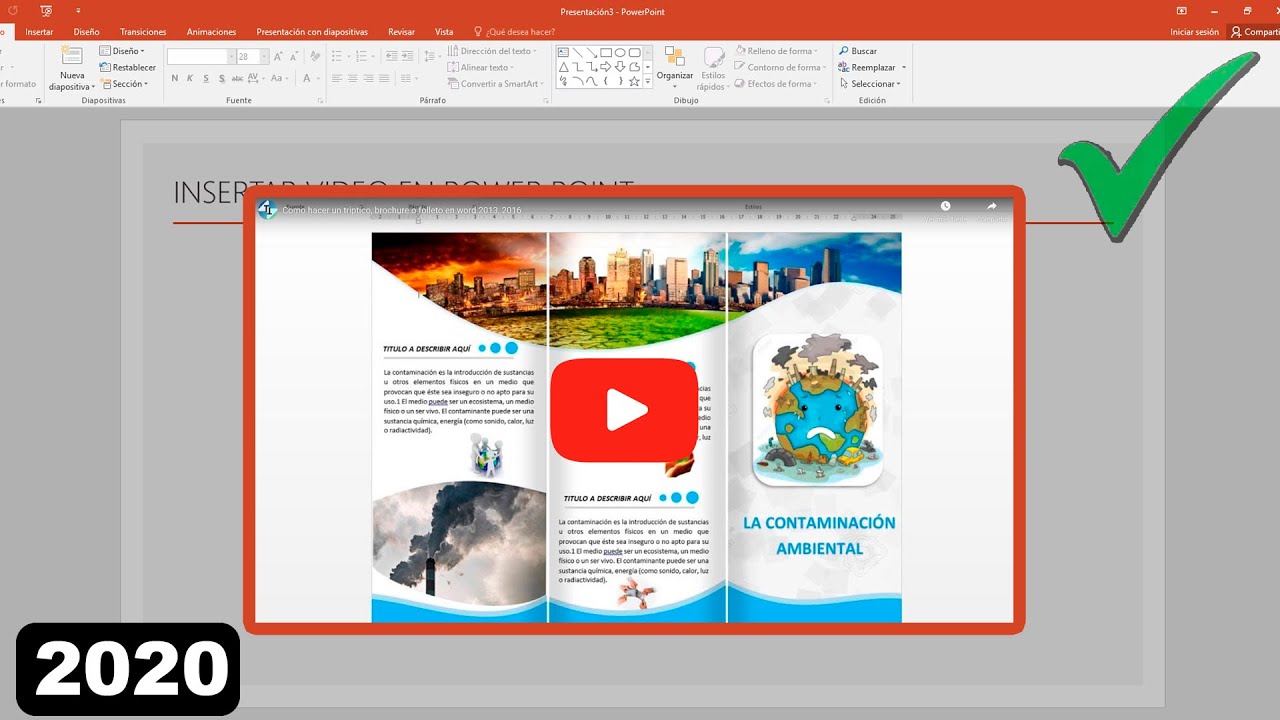Click Iniciar sesión link
Viewport: 1280px width, 720px height.
pos(1194,32)
